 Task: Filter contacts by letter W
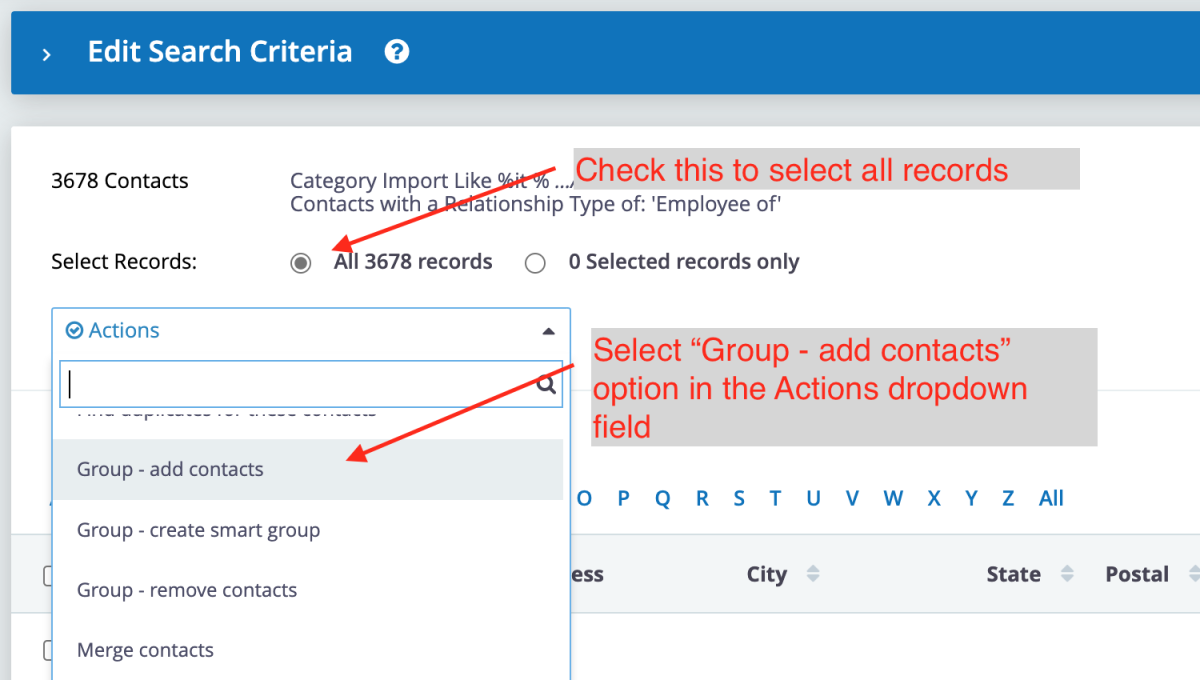[x=893, y=498]
